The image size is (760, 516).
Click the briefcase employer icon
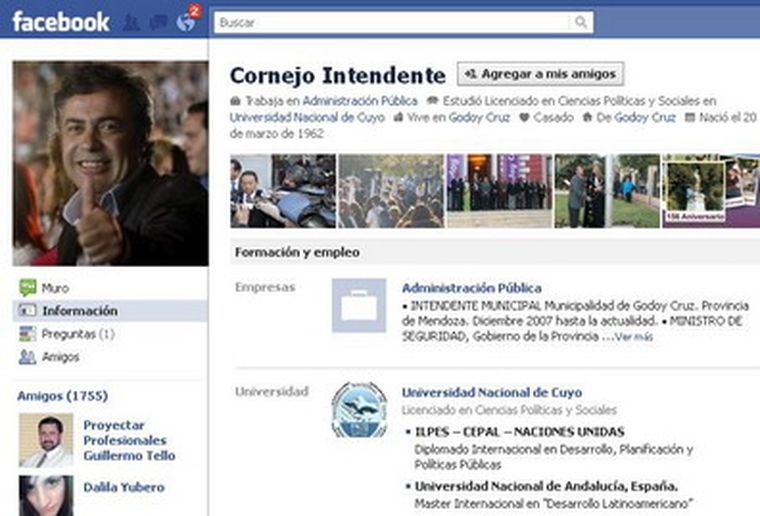pos(359,305)
